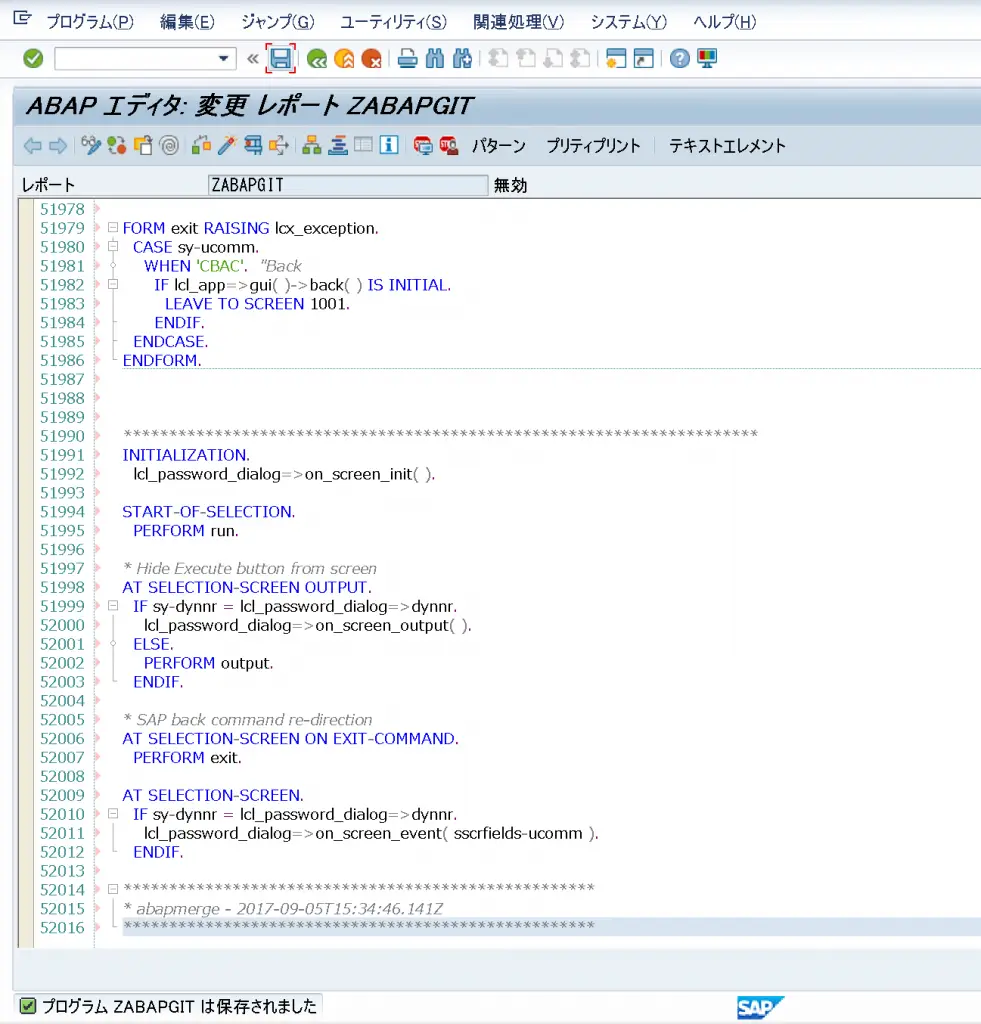The image size is (981, 1024).
Task: Open the ユーティリティ(S) menu
Action: tap(393, 22)
